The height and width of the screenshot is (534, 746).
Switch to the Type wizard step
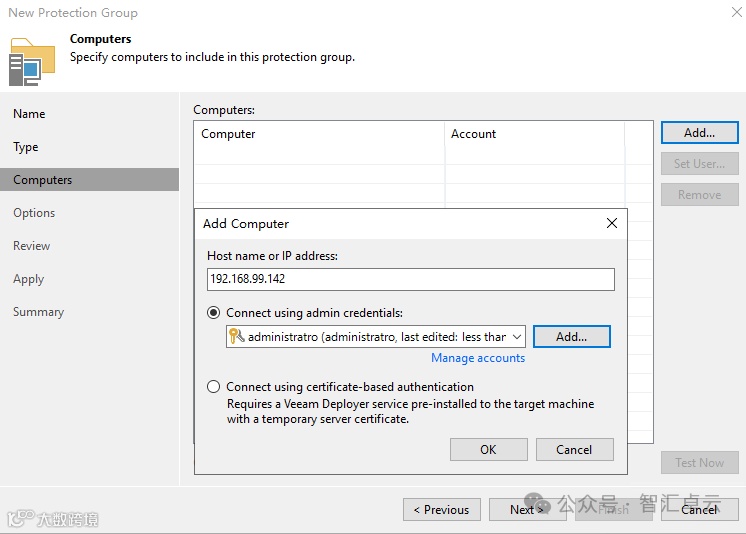click(26, 147)
